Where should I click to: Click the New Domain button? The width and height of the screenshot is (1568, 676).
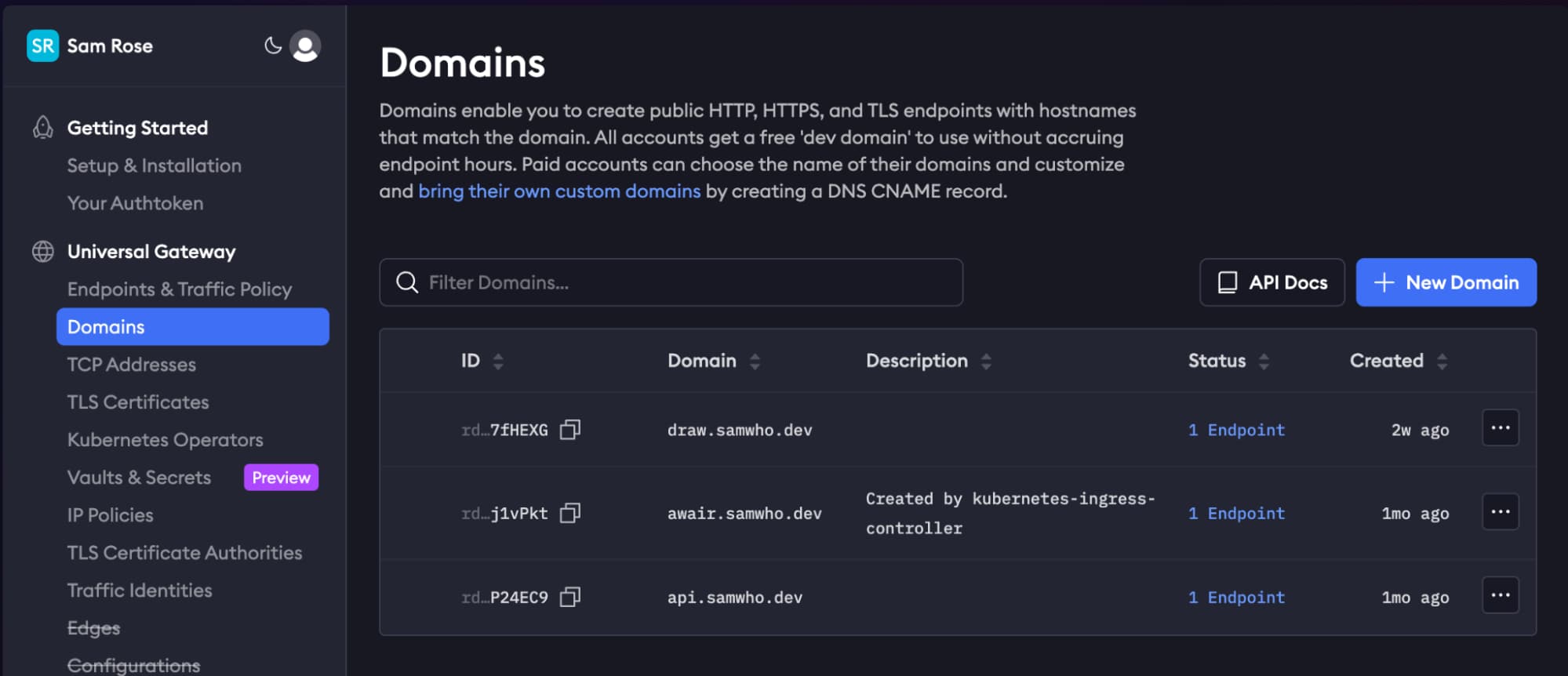(x=1446, y=282)
